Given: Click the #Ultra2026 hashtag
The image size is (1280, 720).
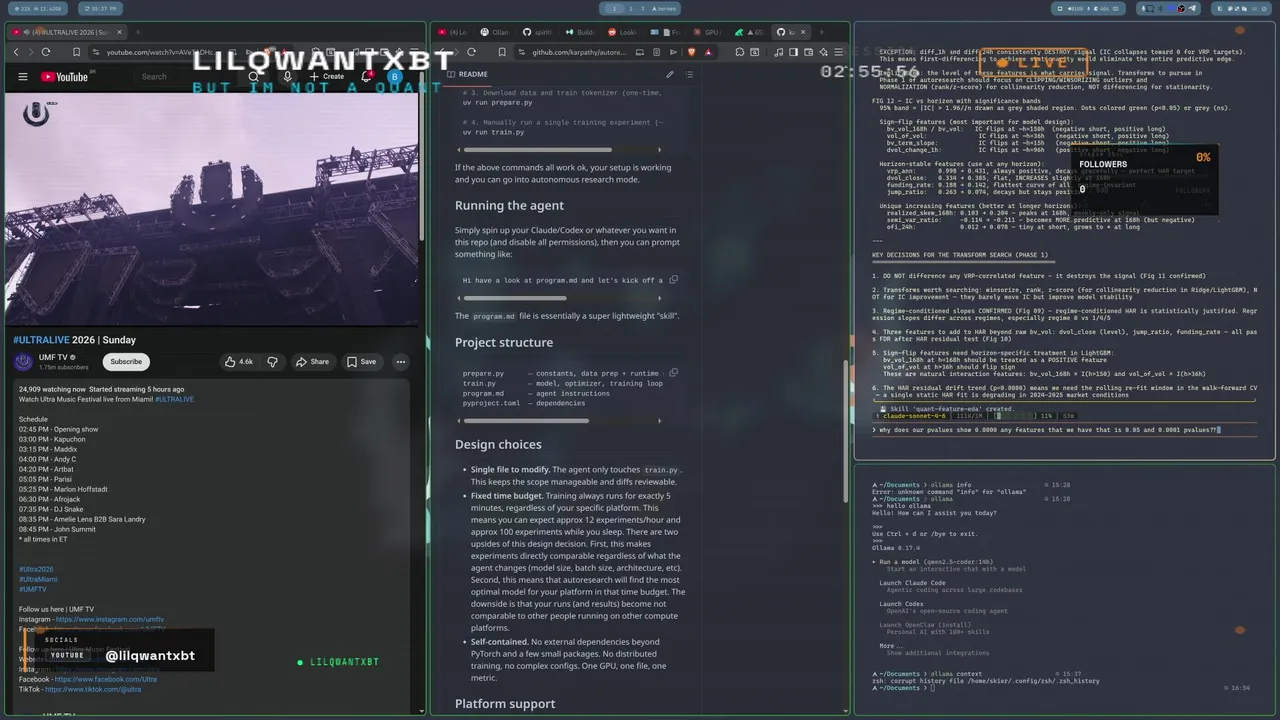Looking at the screenshot, I should click(x=36, y=569).
